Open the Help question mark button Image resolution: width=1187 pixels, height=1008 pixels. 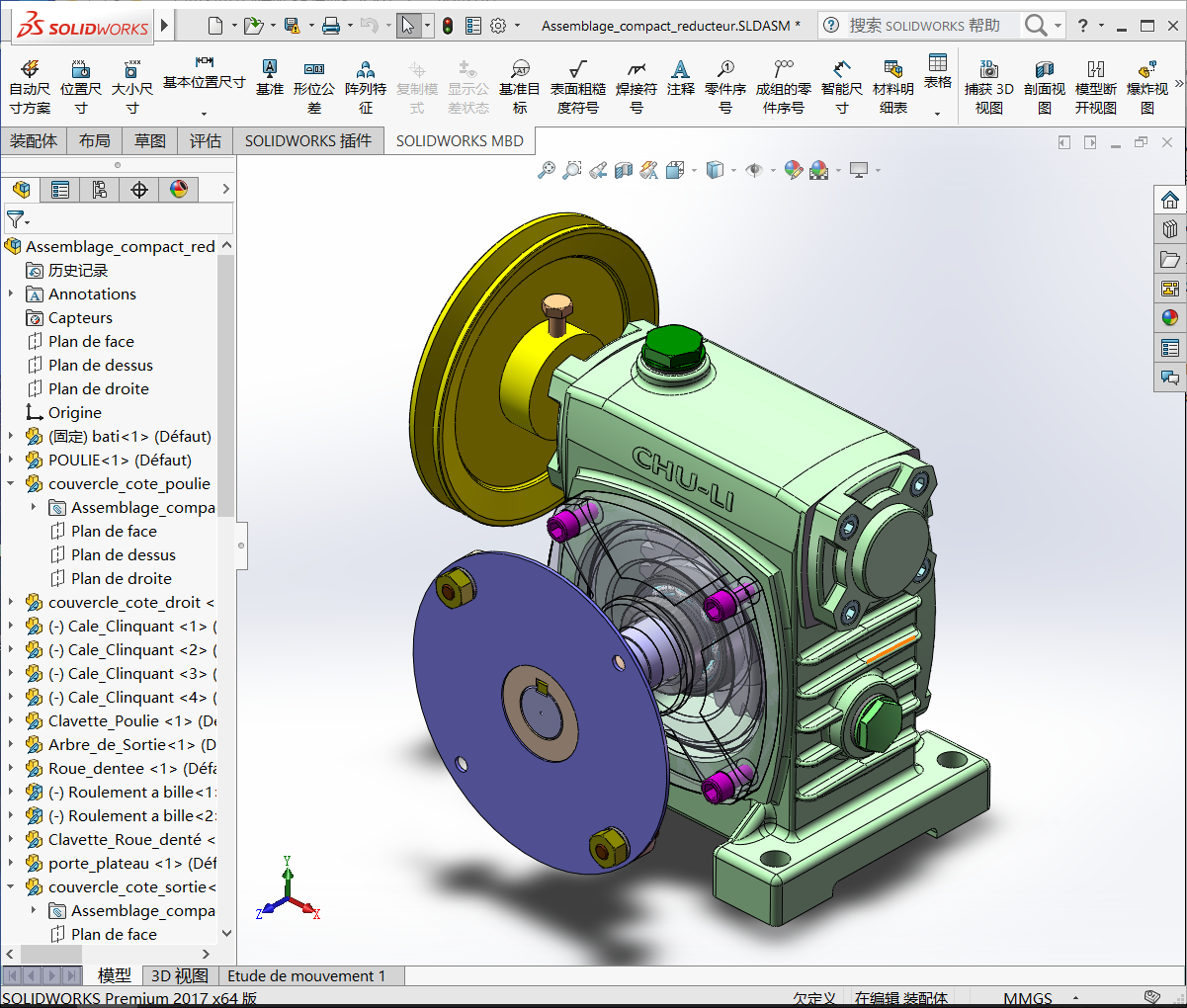pyautogui.click(x=1082, y=26)
